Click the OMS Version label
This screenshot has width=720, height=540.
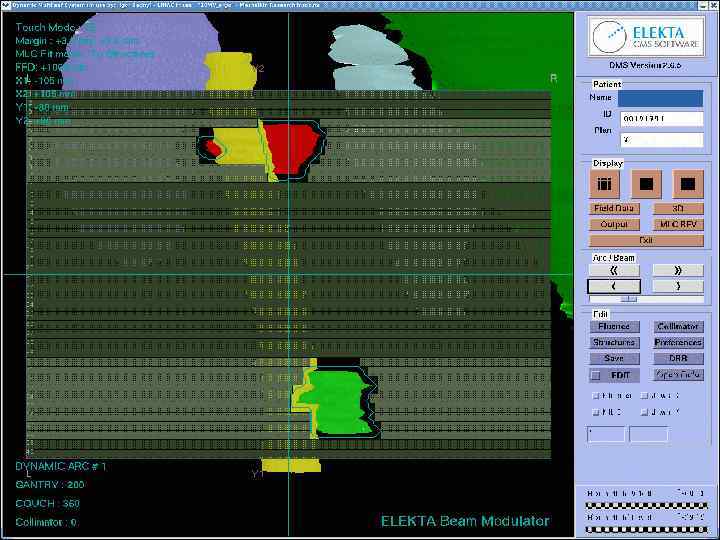click(x=645, y=66)
